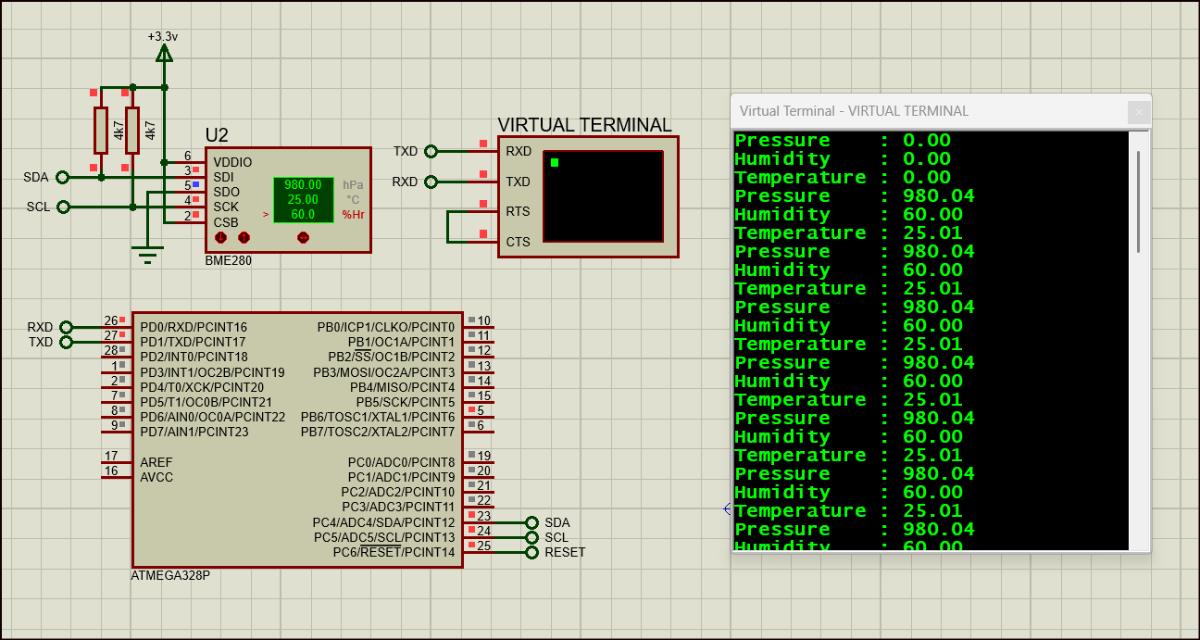Screen dimensions: 1200x640
Task: Close the Virtual Terminal window
Action: [x=1138, y=112]
